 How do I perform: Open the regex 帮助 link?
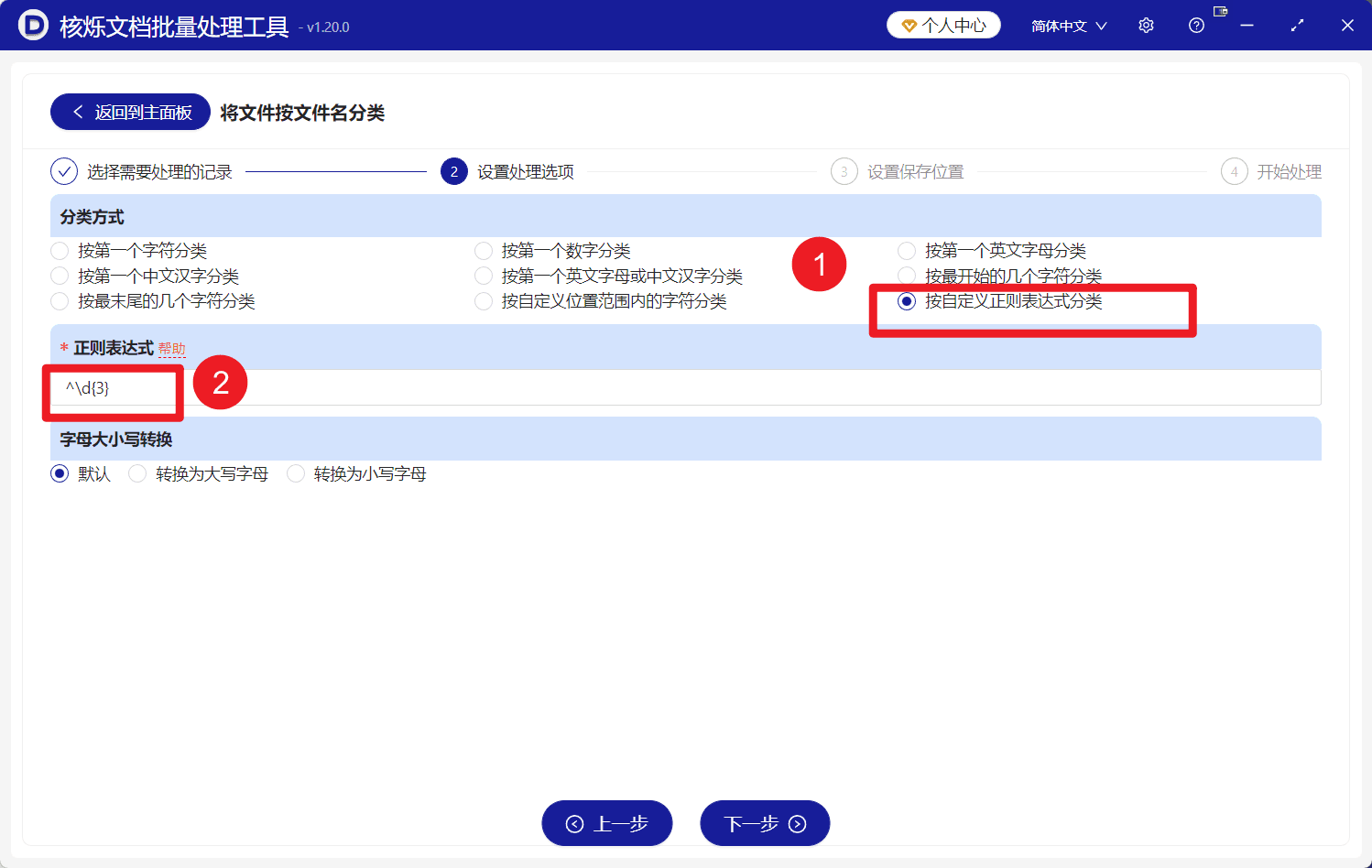[x=172, y=348]
